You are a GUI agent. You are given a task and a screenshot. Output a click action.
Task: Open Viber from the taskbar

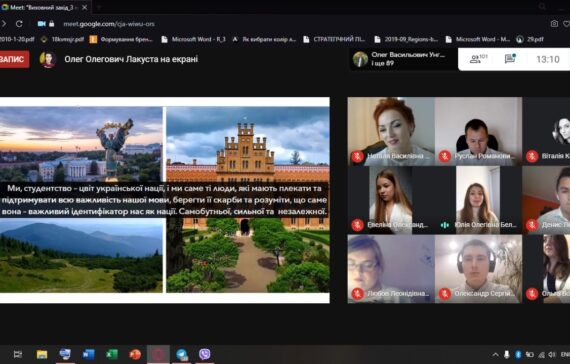tap(205, 354)
